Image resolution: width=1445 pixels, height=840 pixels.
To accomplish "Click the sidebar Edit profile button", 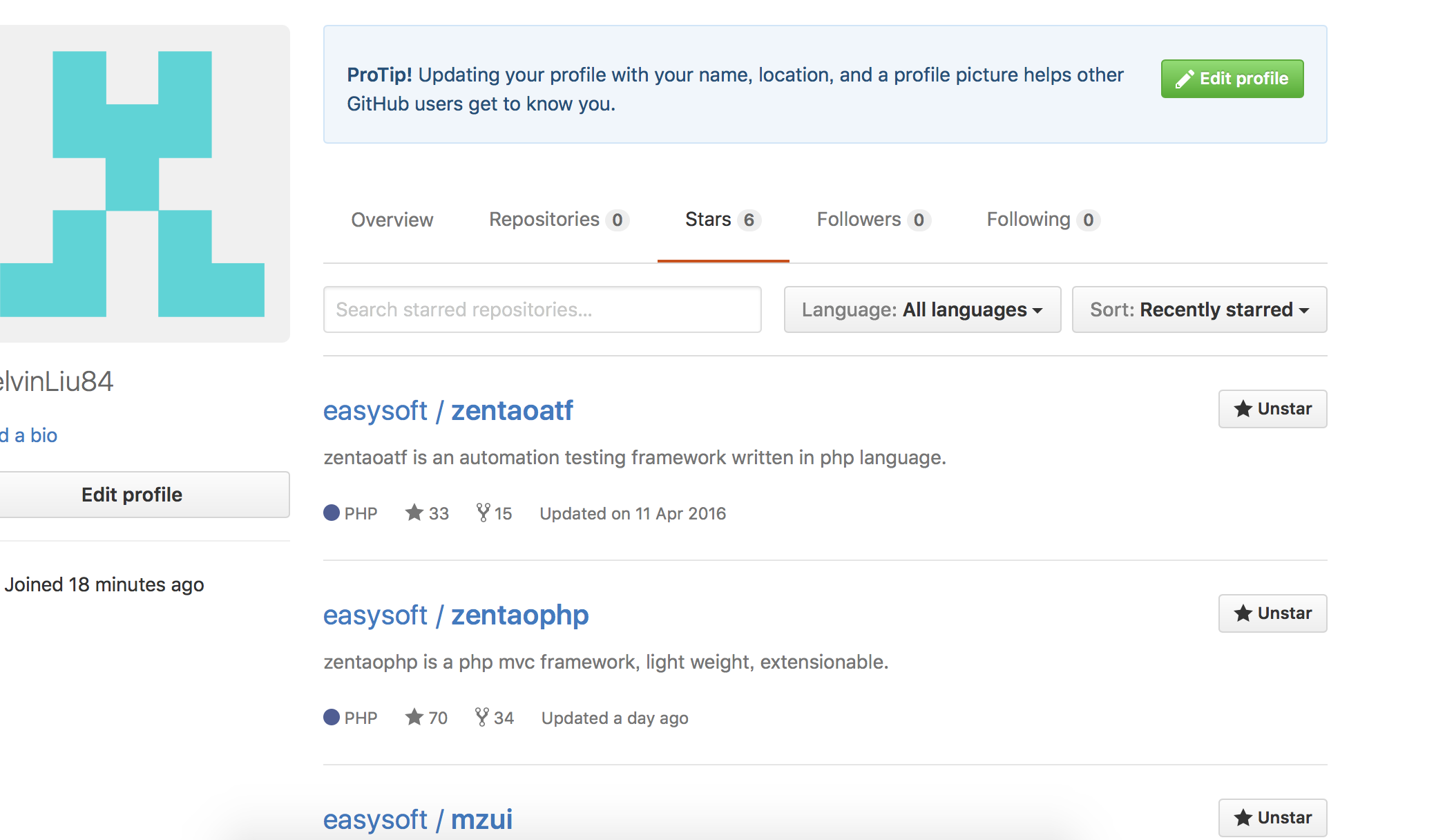I will click(x=133, y=495).
